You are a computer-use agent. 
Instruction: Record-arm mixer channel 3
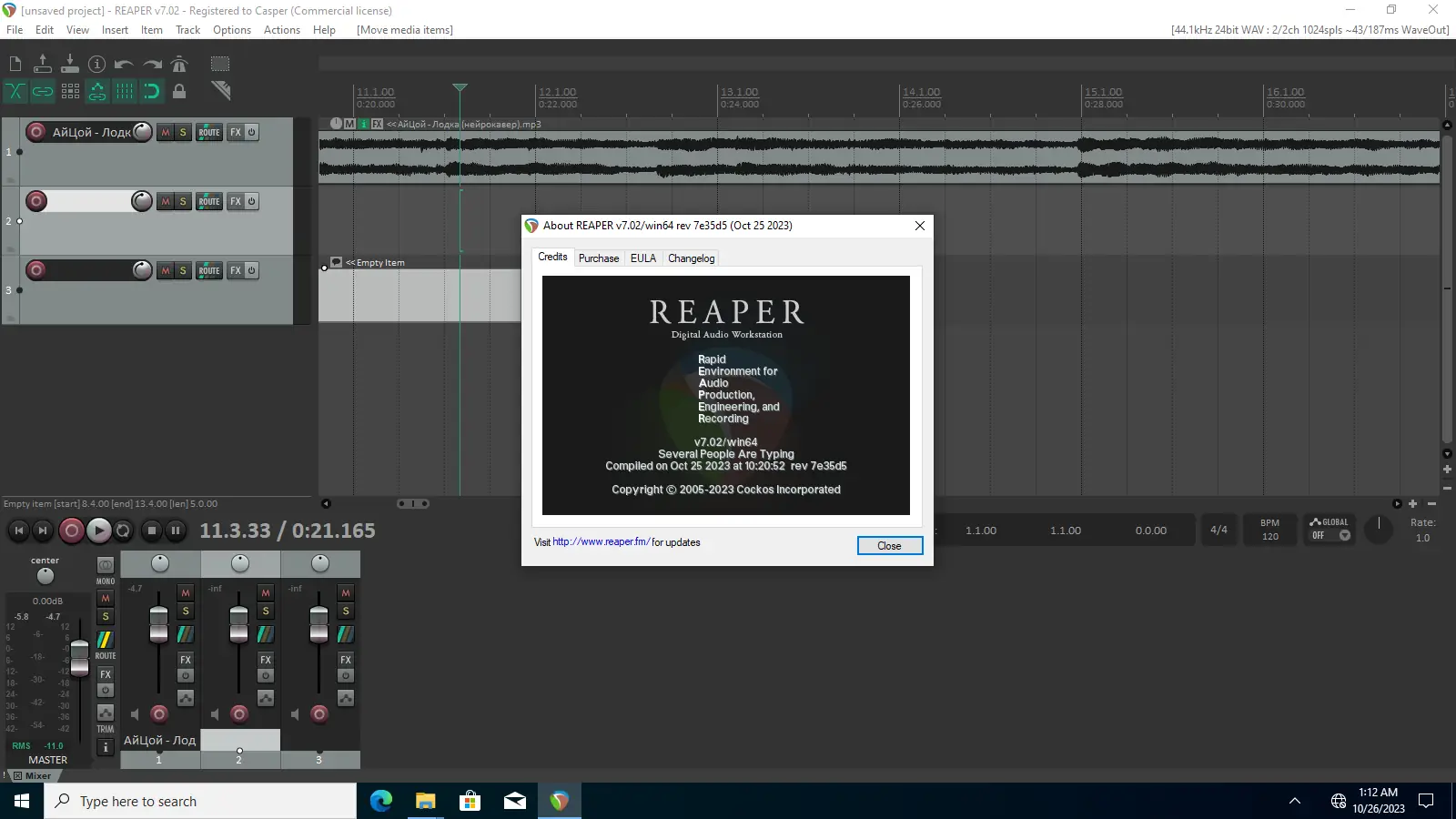pyautogui.click(x=319, y=714)
